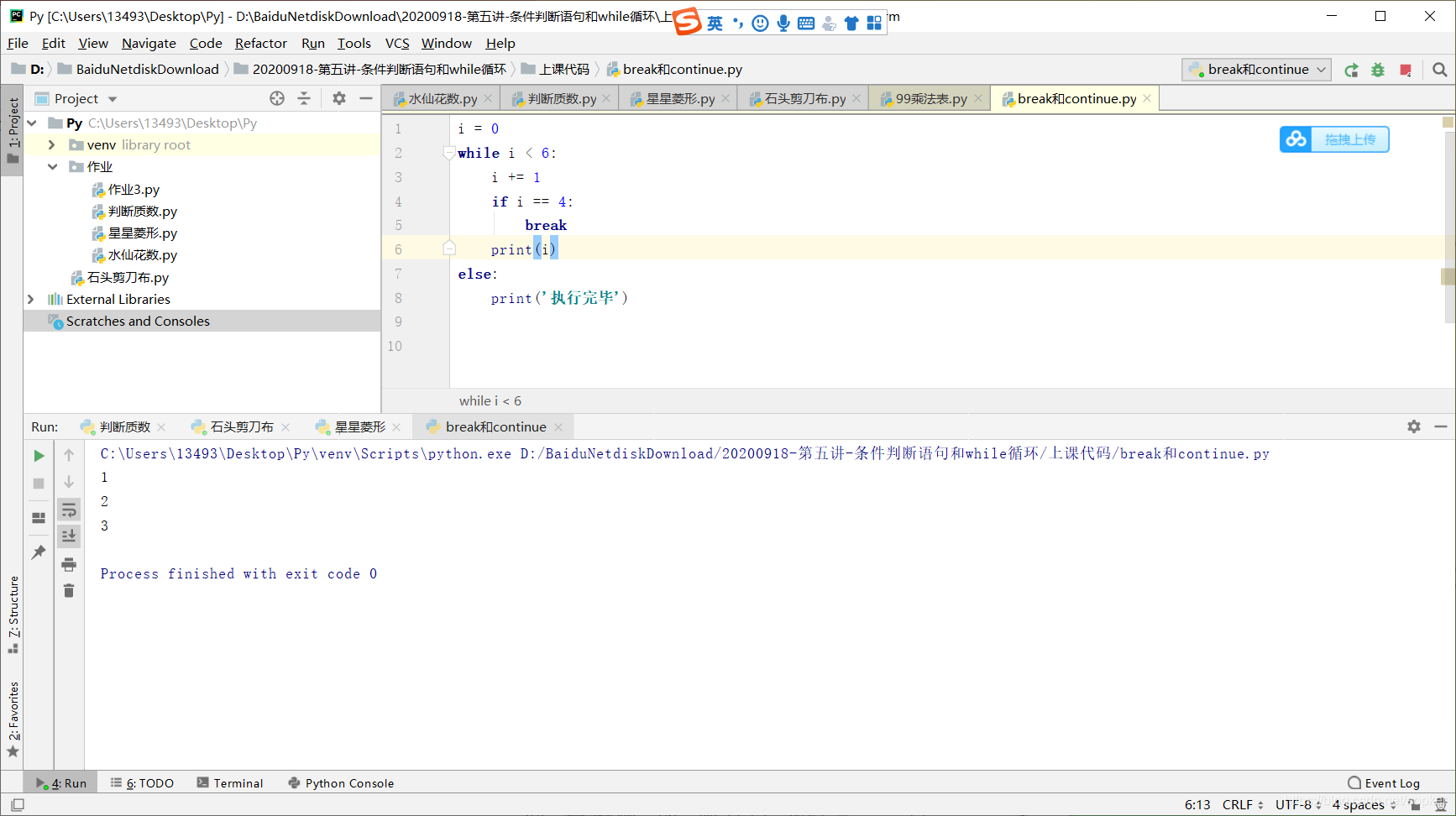Collapse all in the Project panel
The image size is (1456, 816).
click(304, 99)
